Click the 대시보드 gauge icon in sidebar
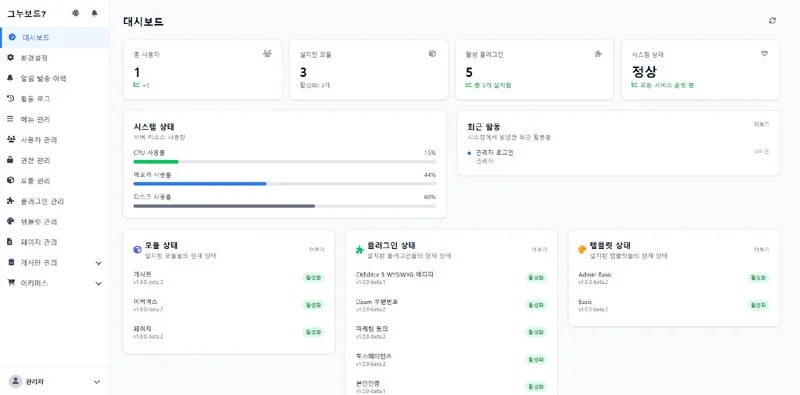 tap(12, 37)
